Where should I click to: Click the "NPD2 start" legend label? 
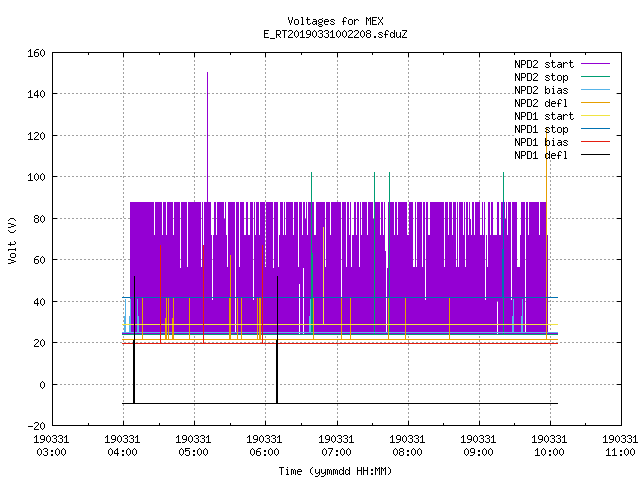(544, 64)
